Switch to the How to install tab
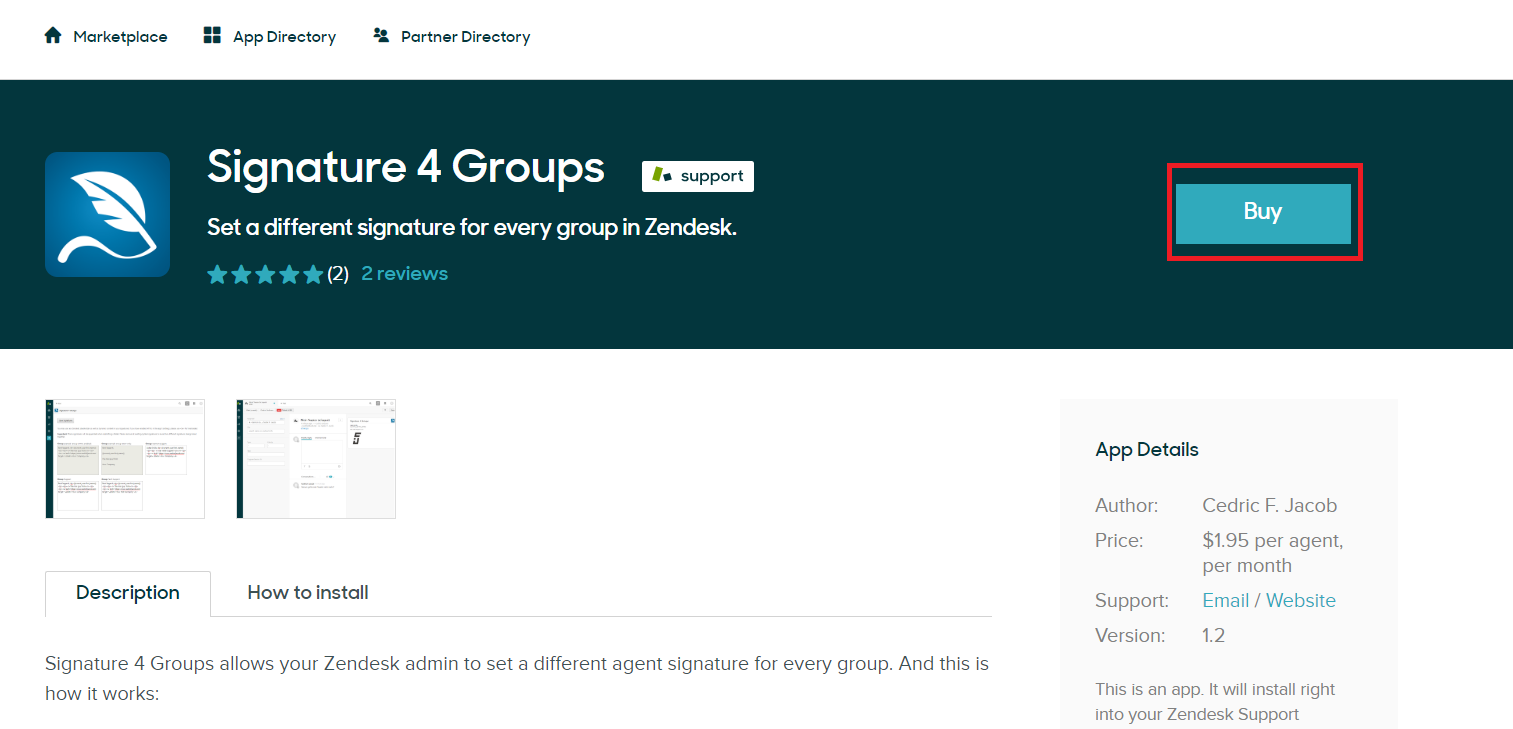1513x729 pixels. pos(308,593)
